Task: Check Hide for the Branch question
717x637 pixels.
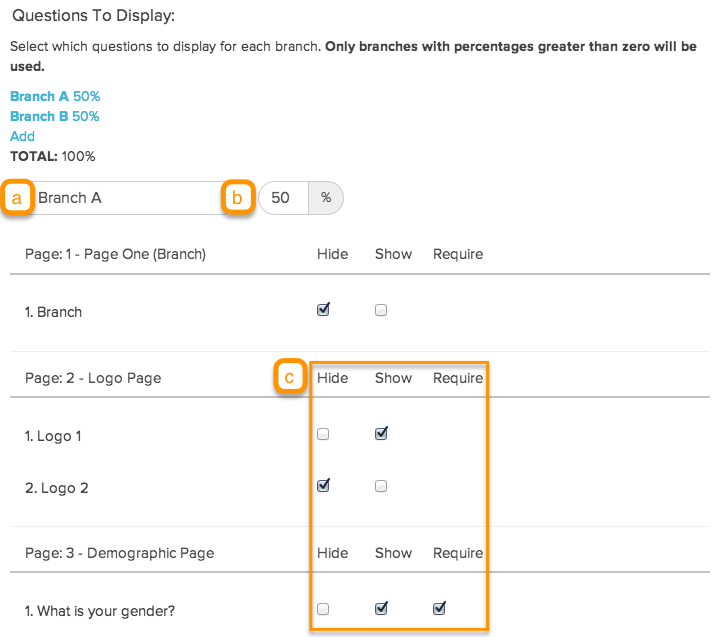Action: tap(322, 310)
